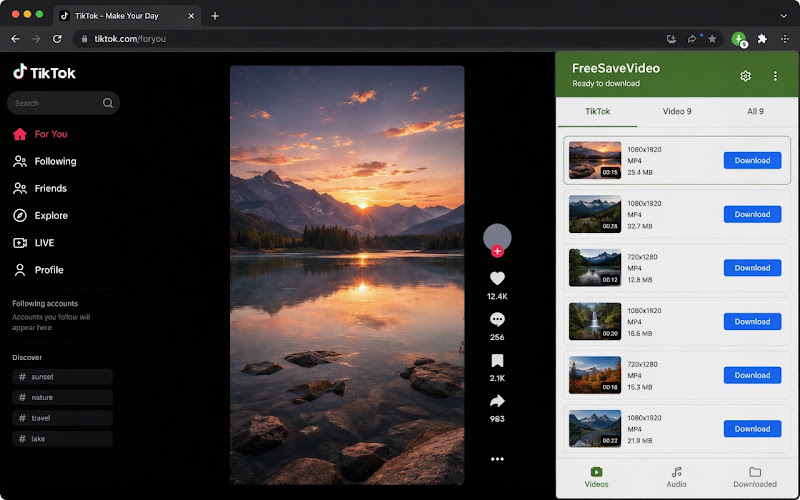800x500 pixels.
Task: Download the 15.3 MB video
Action: 752,375
